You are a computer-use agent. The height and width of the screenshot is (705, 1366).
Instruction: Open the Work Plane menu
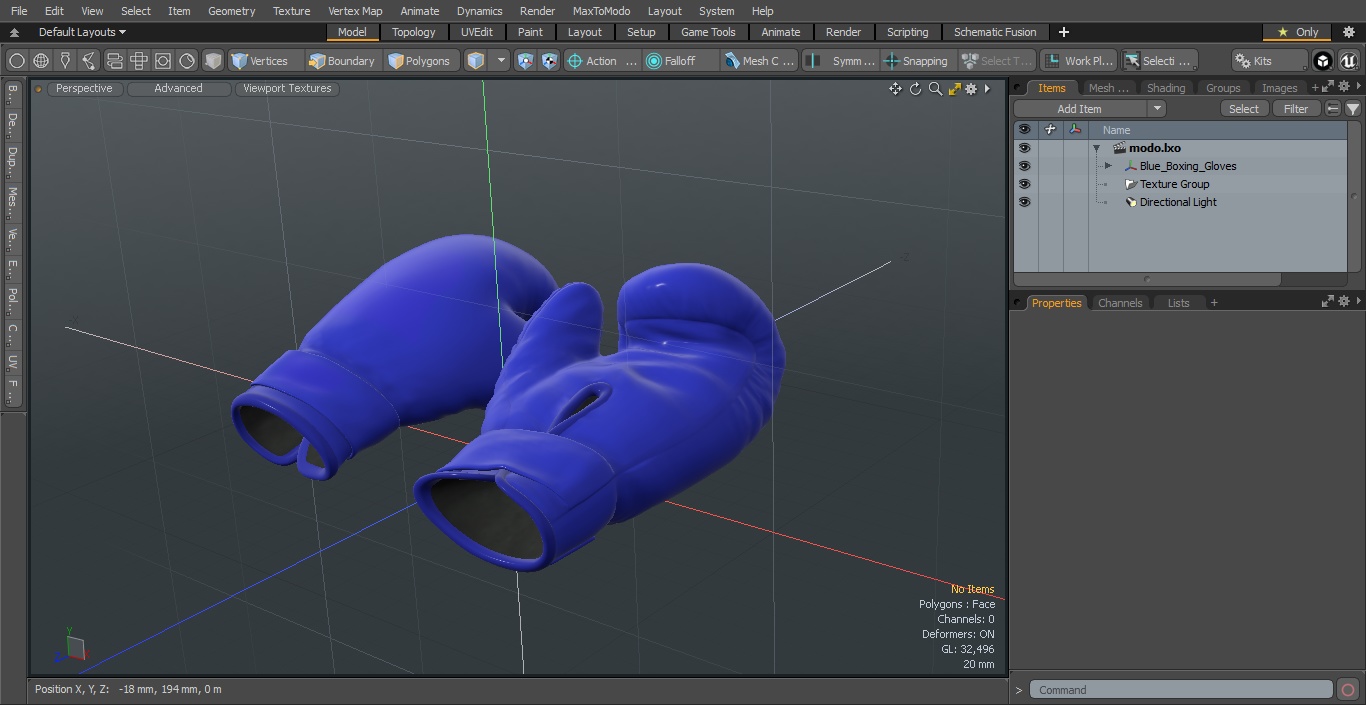tap(1078, 61)
